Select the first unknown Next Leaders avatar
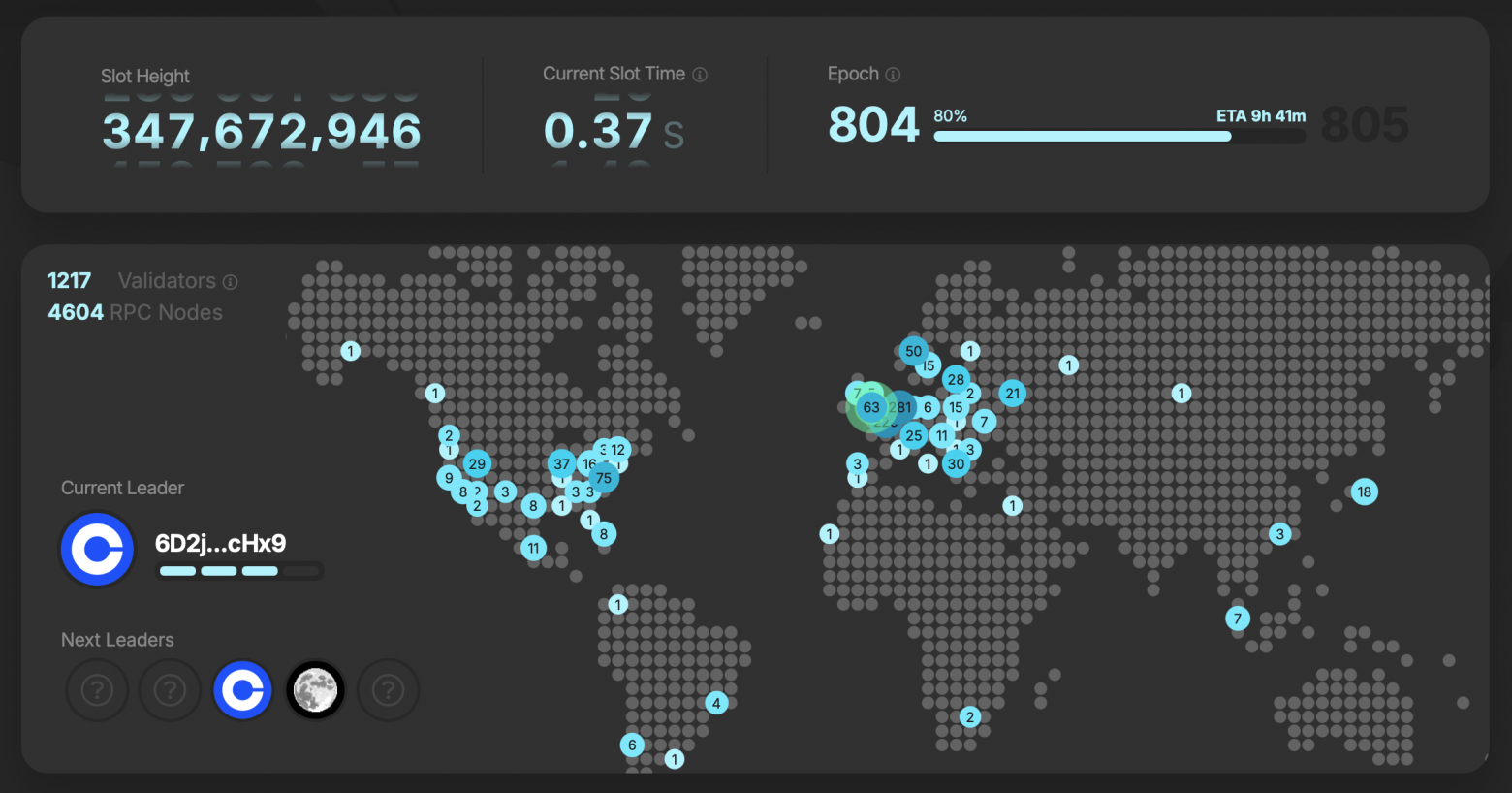The width and height of the screenshot is (1512, 793). tap(97, 690)
